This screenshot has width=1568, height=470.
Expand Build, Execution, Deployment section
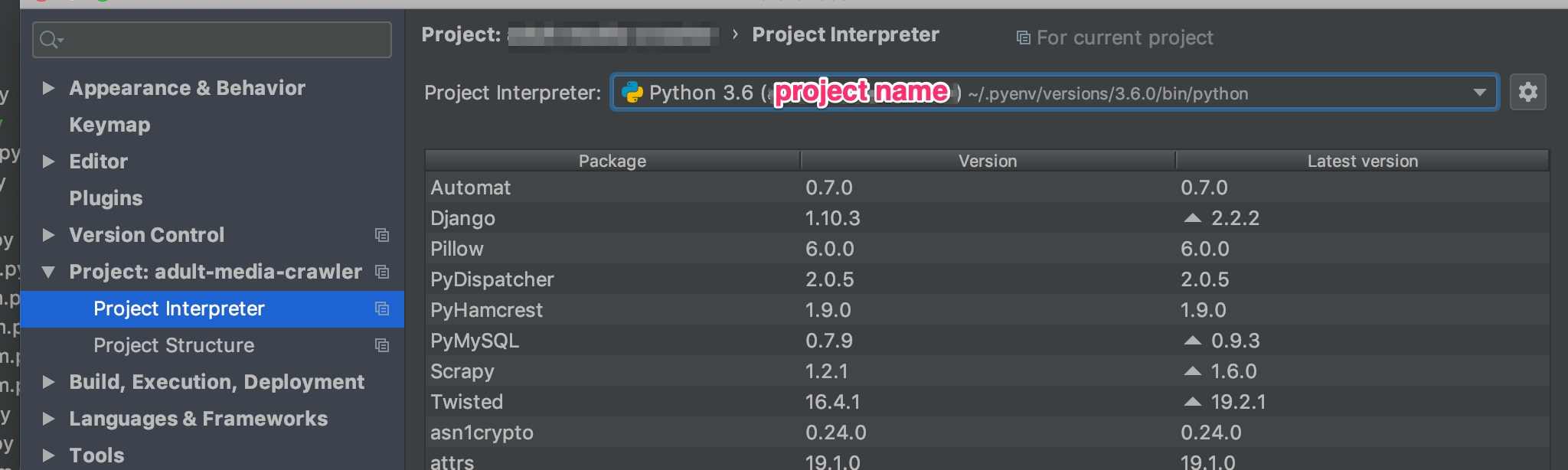48,382
